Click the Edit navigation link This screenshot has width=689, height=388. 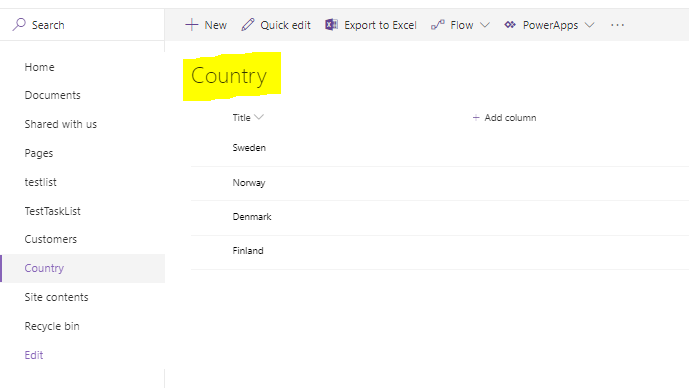34,355
